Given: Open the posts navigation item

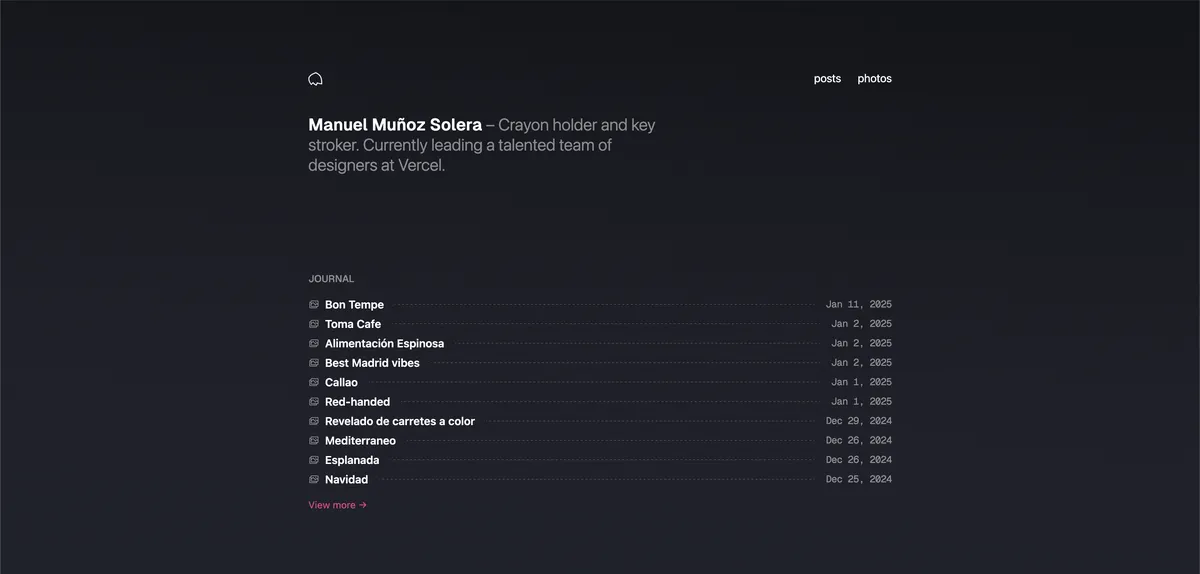Looking at the screenshot, I should tap(827, 79).
